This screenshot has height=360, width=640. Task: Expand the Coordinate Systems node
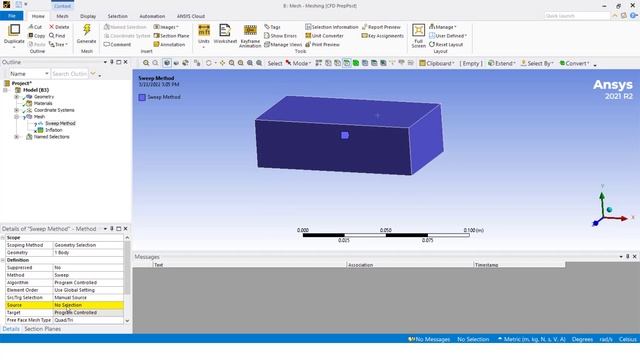click(x=17, y=110)
